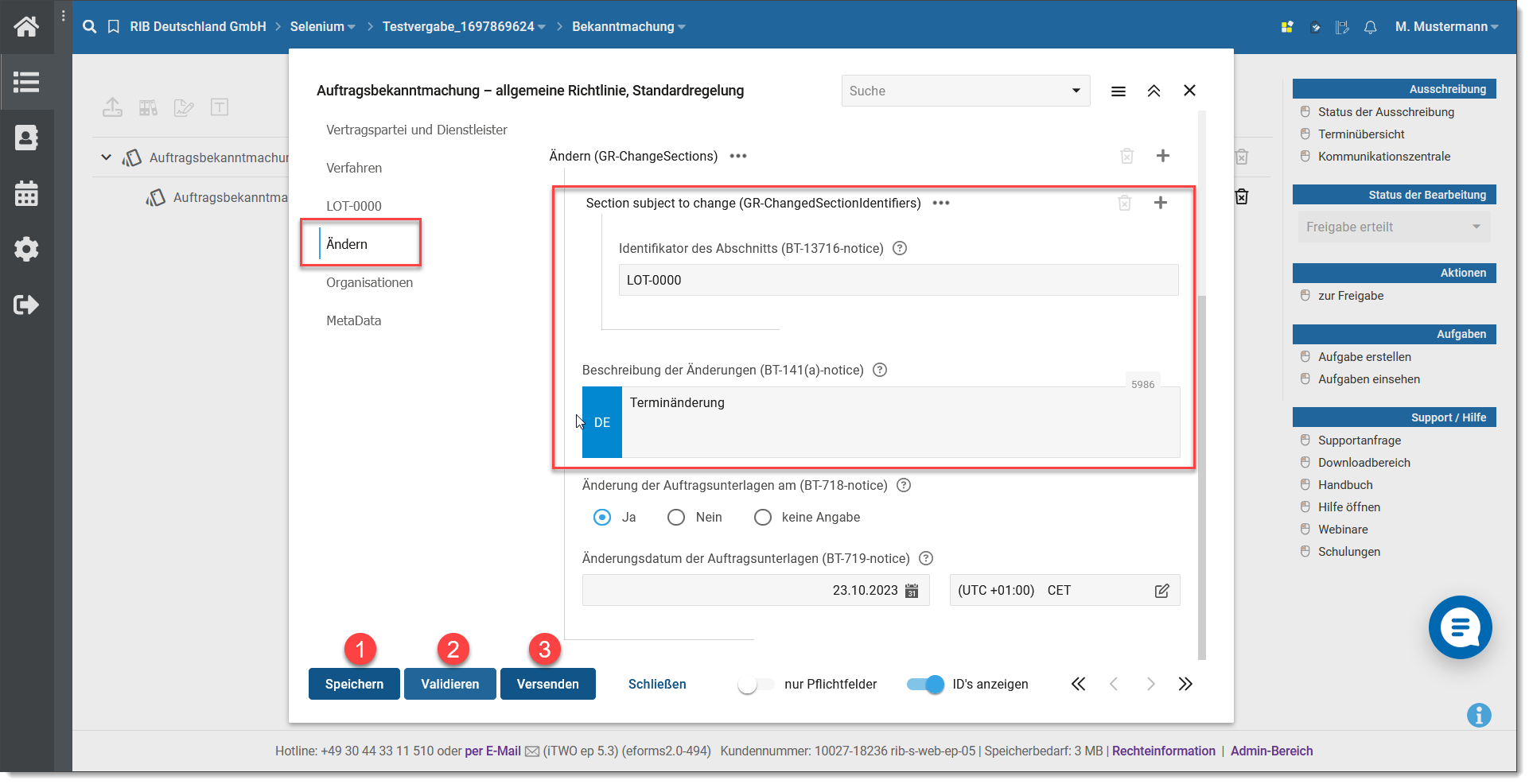
Task: Collapse all sections with double chevron up
Action: [x=1154, y=91]
